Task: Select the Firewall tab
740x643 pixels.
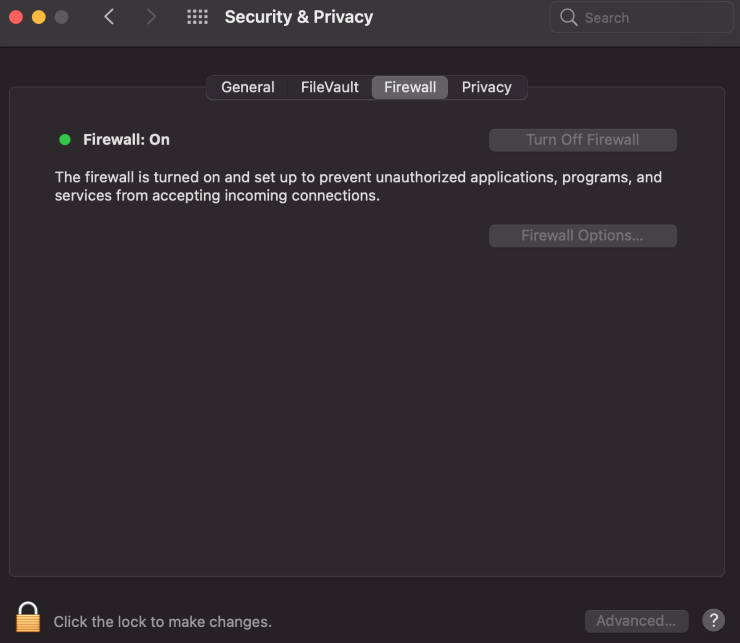Action: tap(410, 87)
